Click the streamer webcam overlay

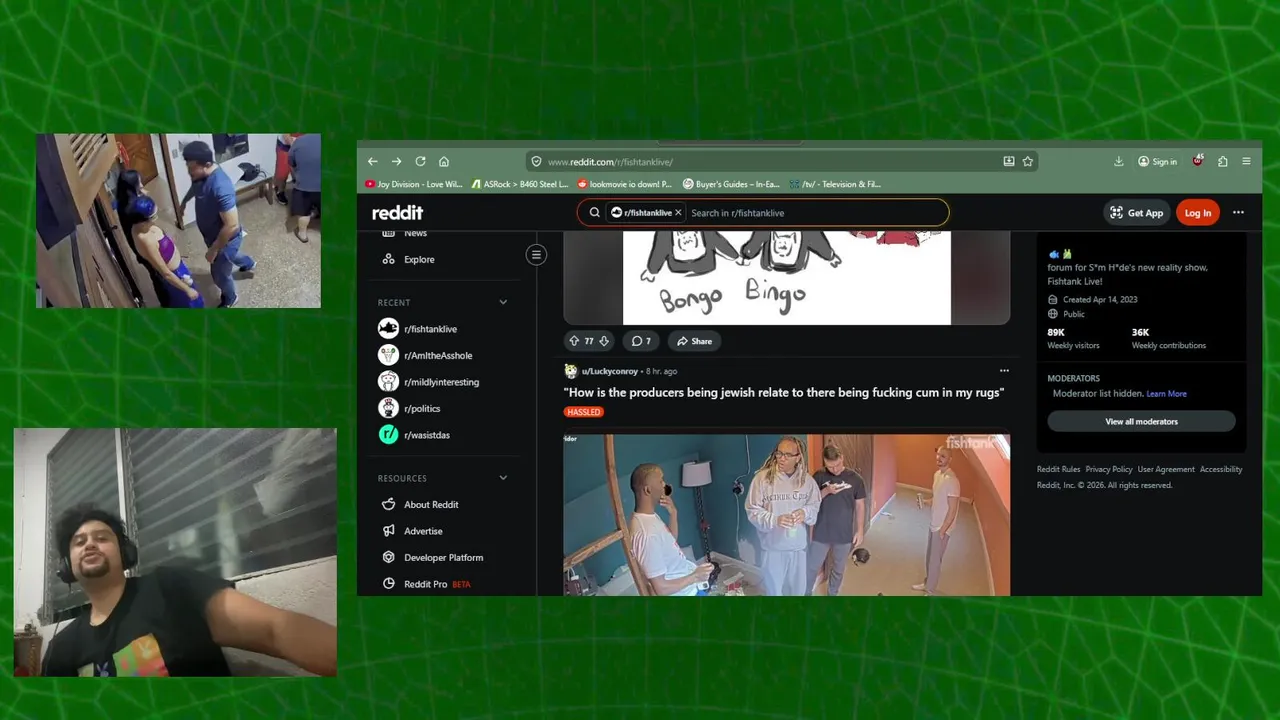point(175,552)
